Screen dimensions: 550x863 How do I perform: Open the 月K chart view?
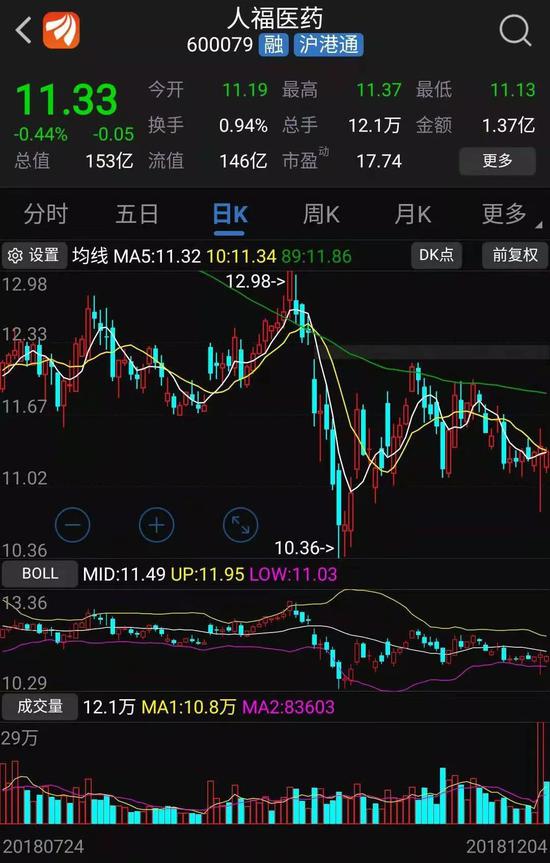(x=412, y=214)
